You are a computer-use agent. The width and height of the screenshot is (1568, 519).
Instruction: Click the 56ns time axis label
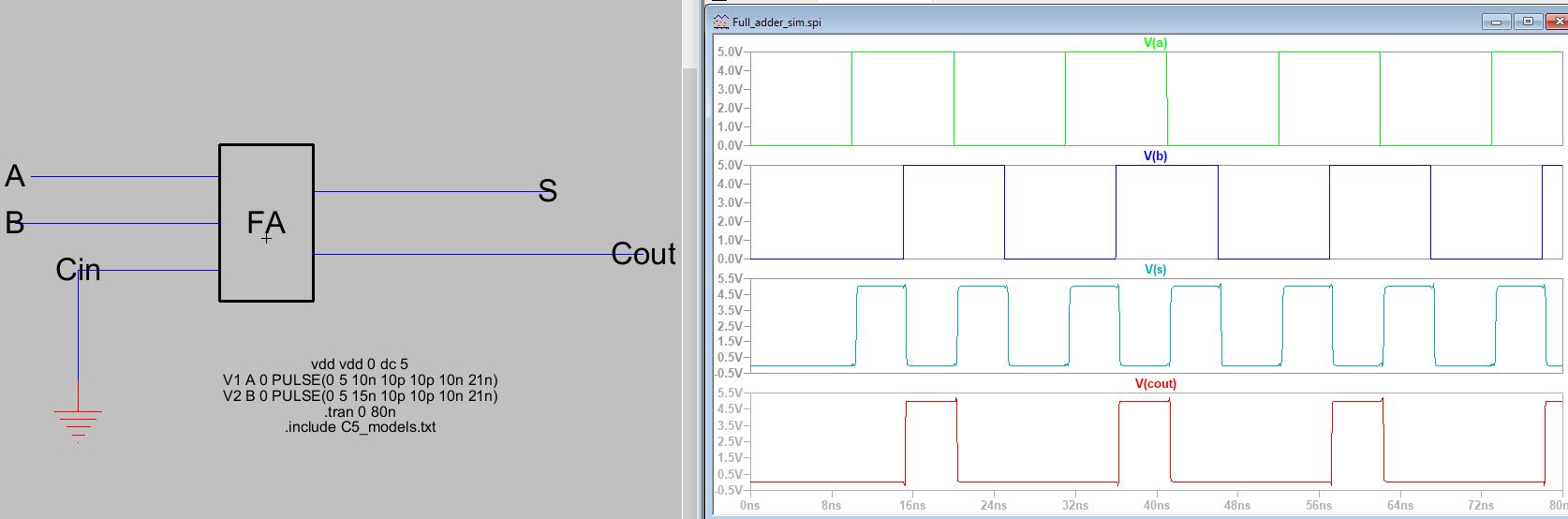coord(1319,505)
